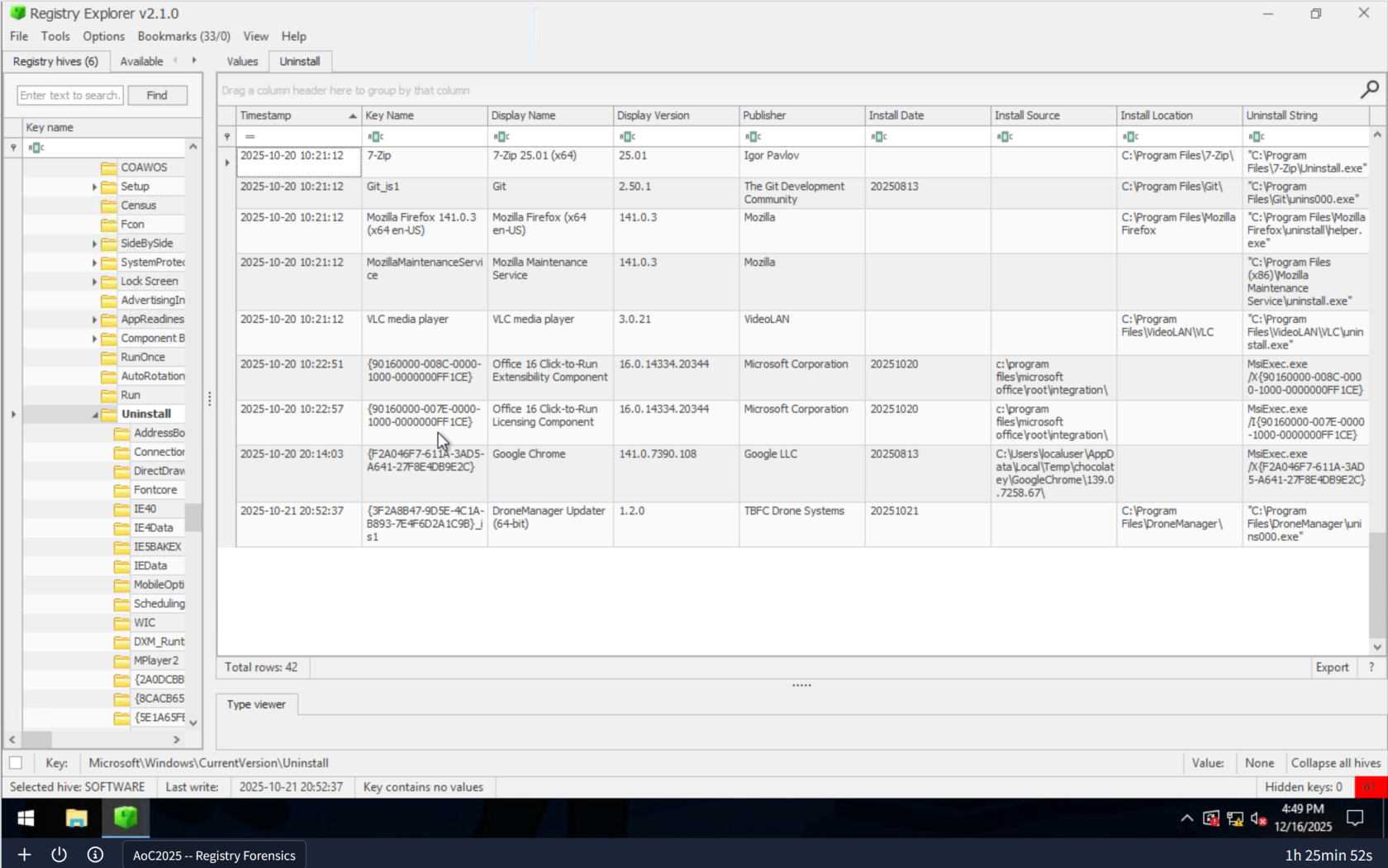Click the Find button
This screenshot has width=1388, height=868.
pyautogui.click(x=157, y=95)
